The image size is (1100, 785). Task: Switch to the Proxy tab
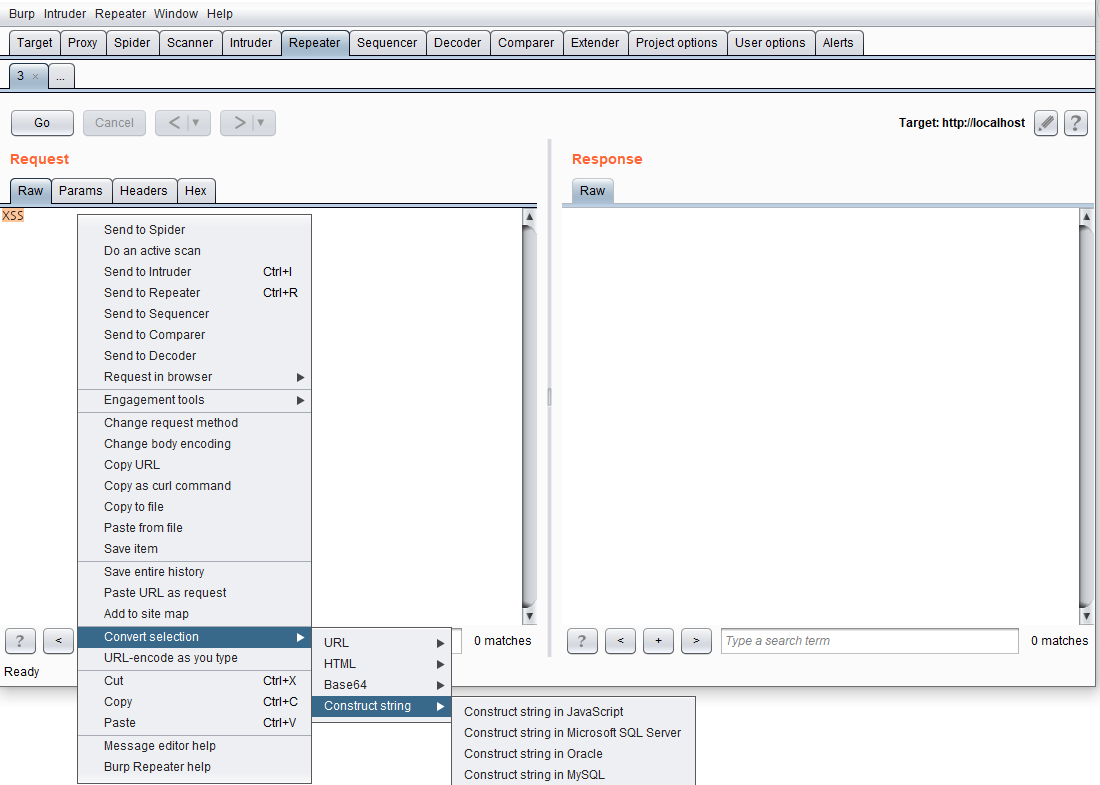[83, 43]
